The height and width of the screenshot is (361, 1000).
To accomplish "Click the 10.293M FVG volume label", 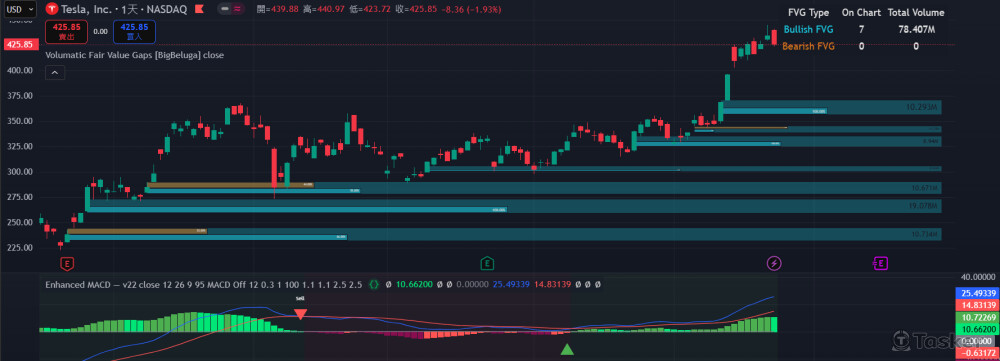I will tap(922, 107).
